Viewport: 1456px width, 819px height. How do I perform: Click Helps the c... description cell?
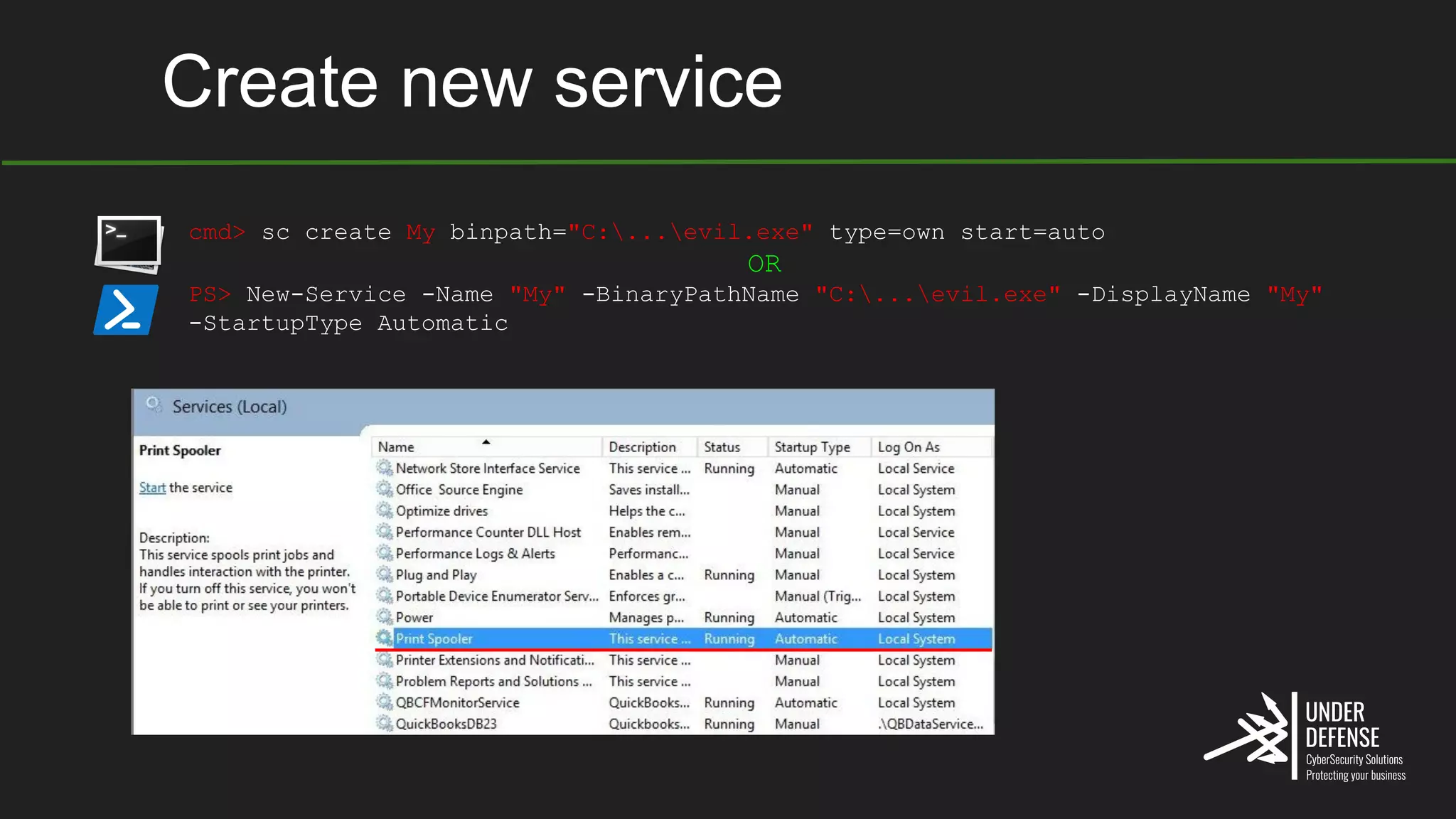pyautogui.click(x=647, y=511)
